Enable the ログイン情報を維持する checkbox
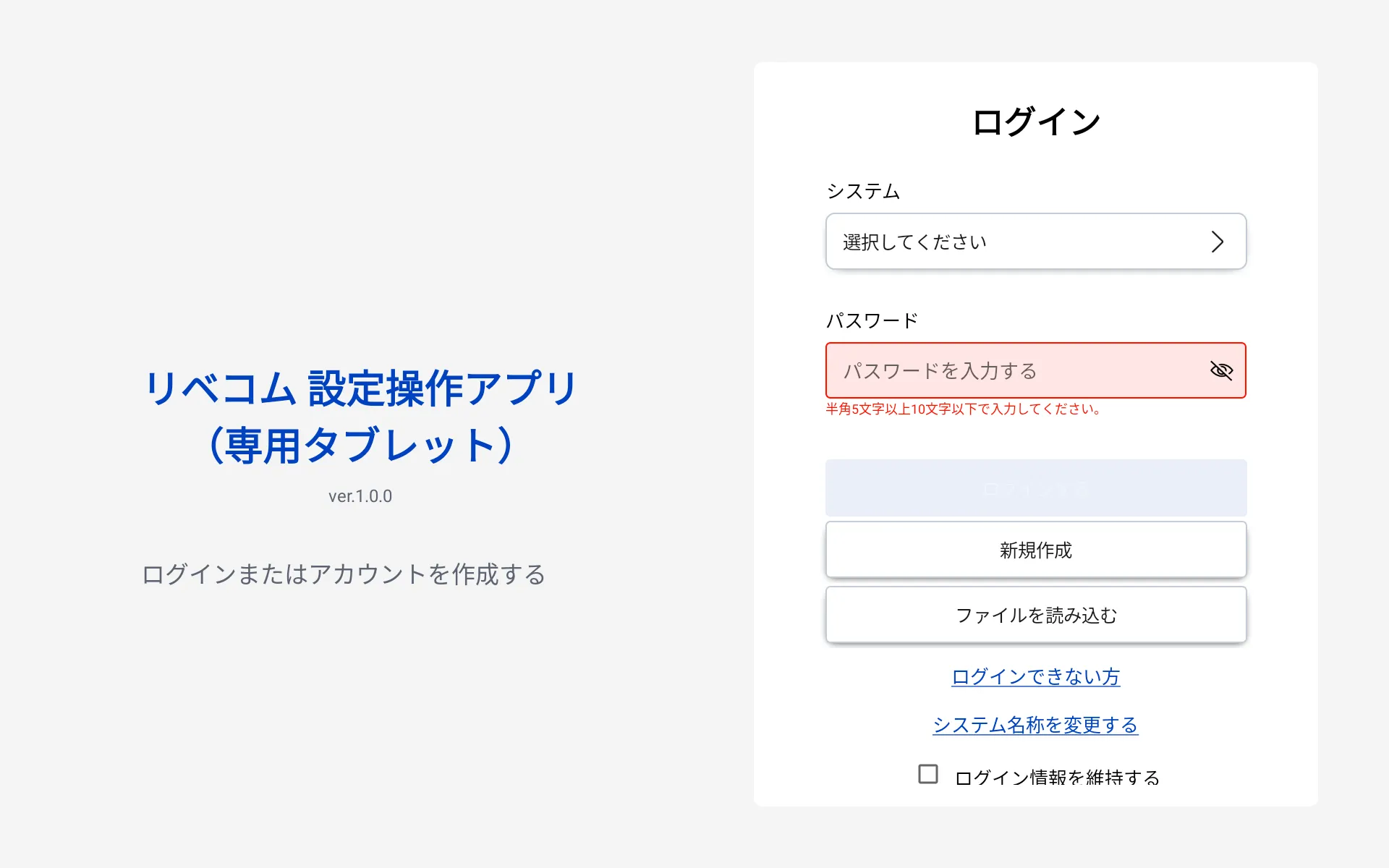Viewport: 1389px width, 868px height. point(928,774)
